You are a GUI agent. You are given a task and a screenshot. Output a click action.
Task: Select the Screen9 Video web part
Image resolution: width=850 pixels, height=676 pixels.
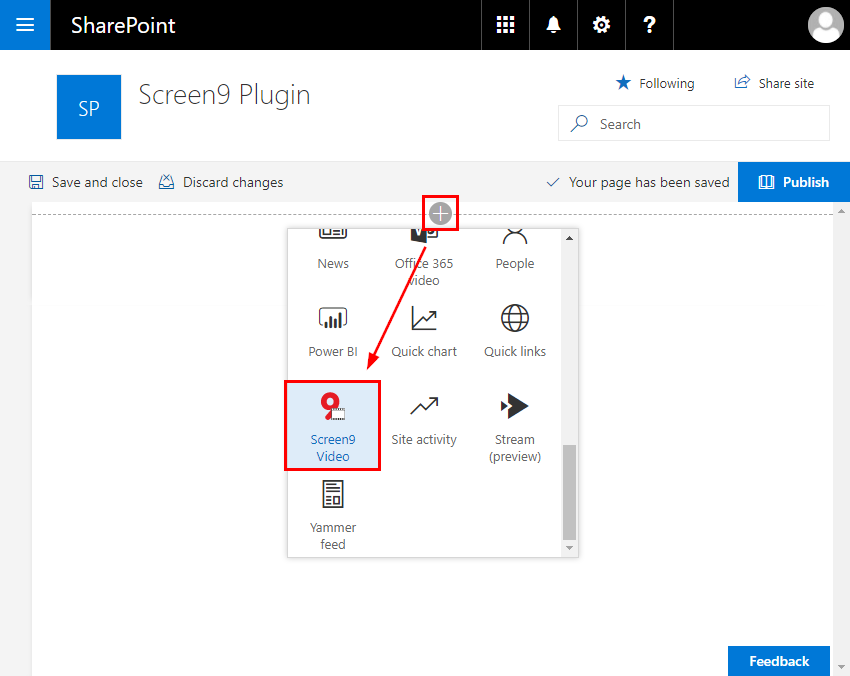pyautogui.click(x=333, y=426)
